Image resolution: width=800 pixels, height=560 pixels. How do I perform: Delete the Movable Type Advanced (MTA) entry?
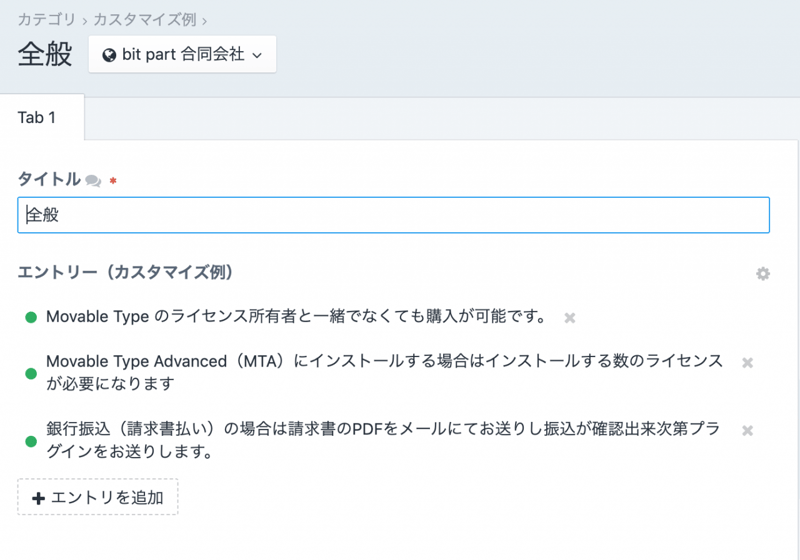[x=747, y=363]
